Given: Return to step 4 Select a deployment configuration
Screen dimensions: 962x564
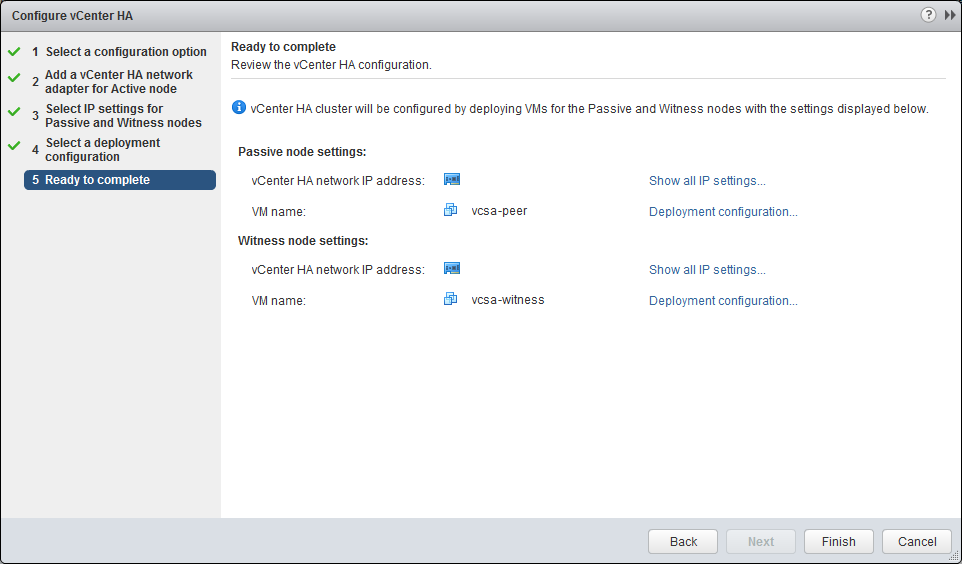Looking at the screenshot, I should point(103,150).
